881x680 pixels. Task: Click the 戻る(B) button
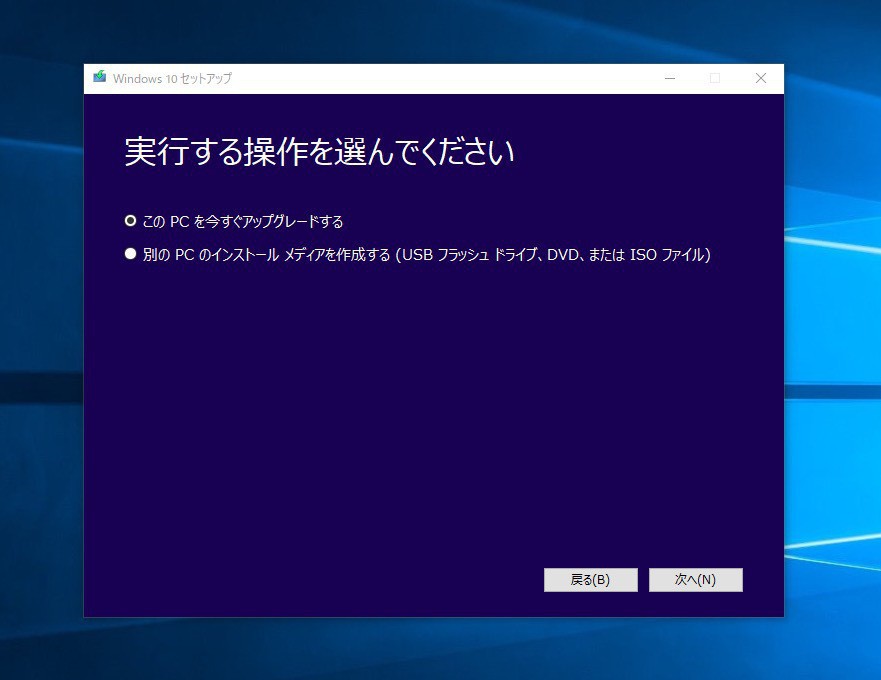[591, 579]
